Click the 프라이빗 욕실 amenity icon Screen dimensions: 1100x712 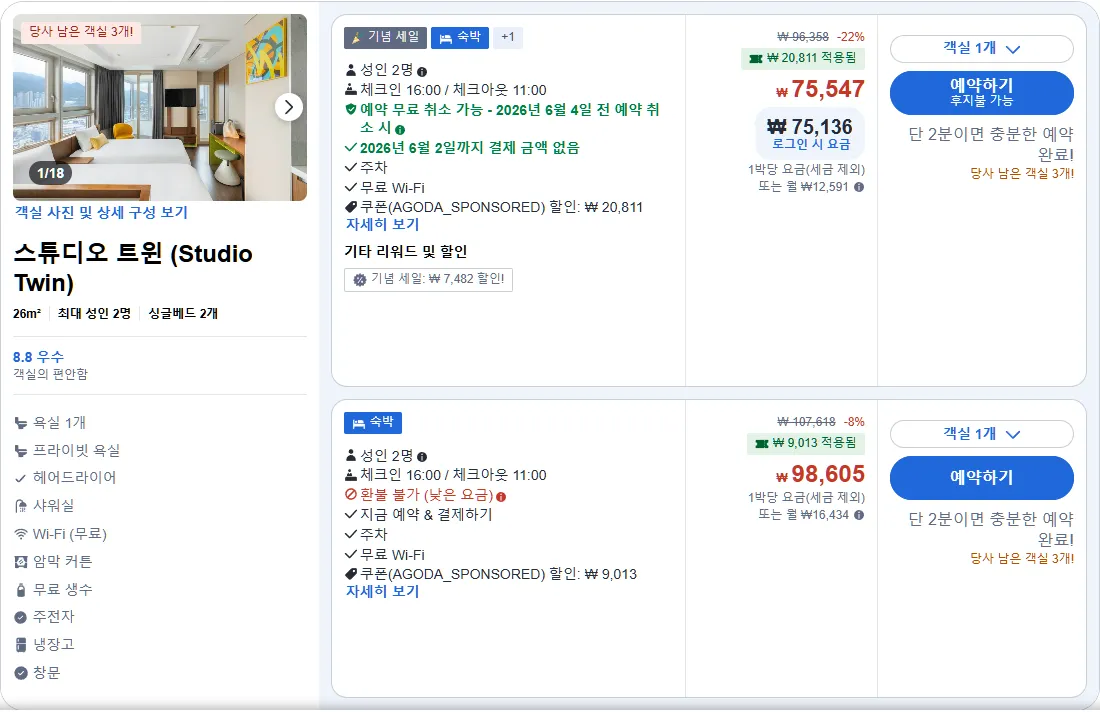[21, 451]
